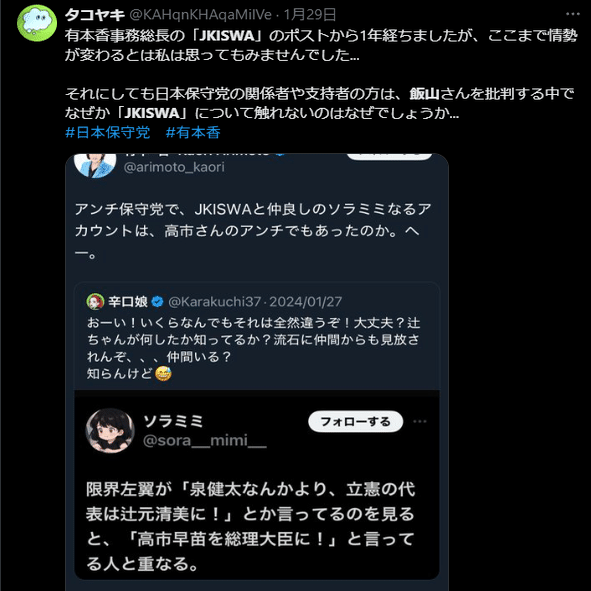Click the フォローする button for ソラミミ

(355, 421)
